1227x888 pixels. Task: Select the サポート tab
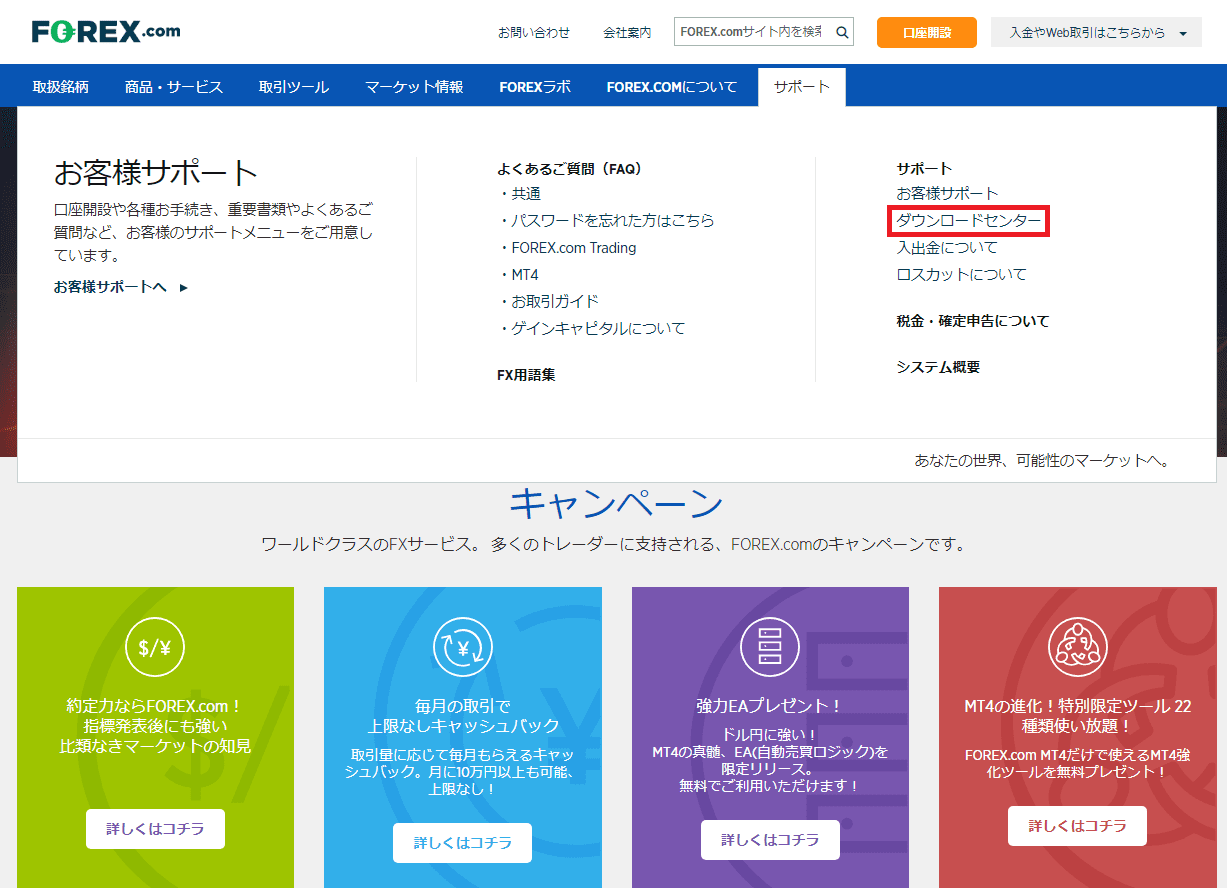pyautogui.click(x=801, y=87)
